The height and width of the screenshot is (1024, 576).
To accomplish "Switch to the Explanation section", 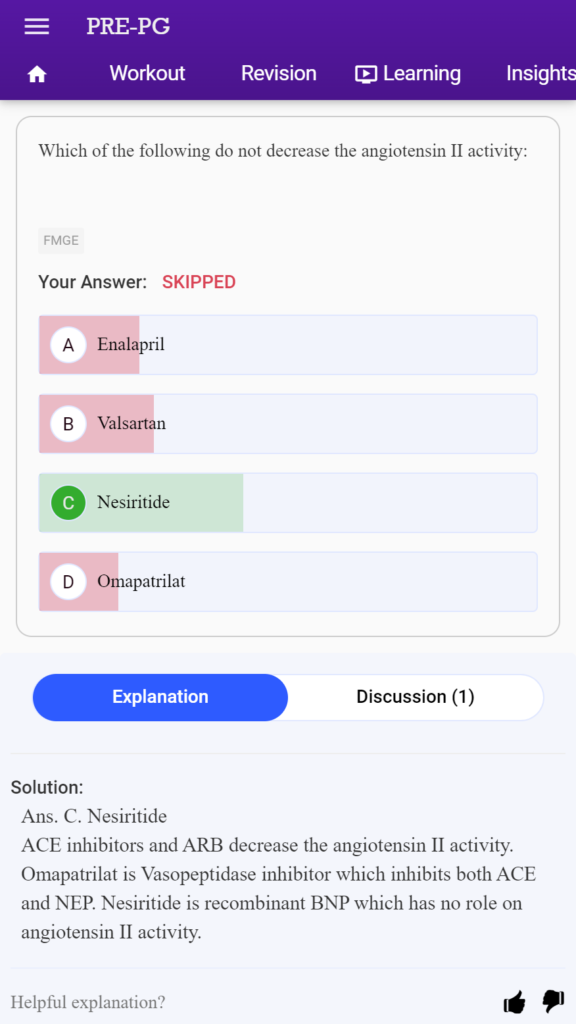I will (x=160, y=697).
